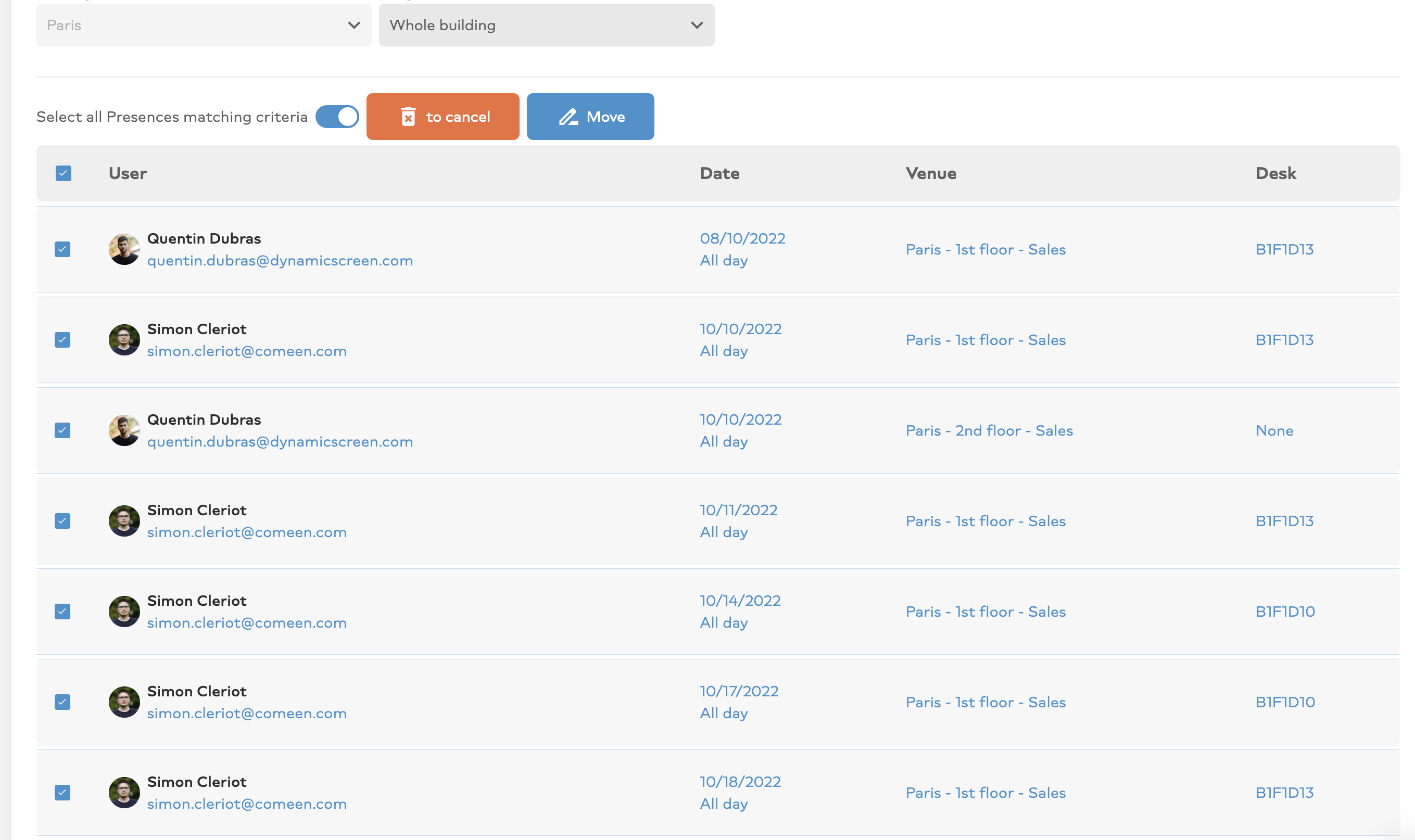Click Simon Cleriot avatar in 10/18/2022 row
The image size is (1415, 840).
(124, 793)
